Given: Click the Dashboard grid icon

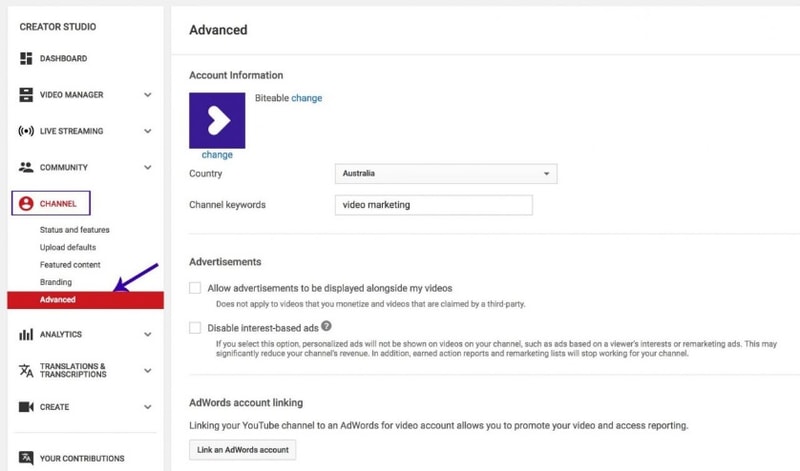Looking at the screenshot, I should (x=26, y=58).
